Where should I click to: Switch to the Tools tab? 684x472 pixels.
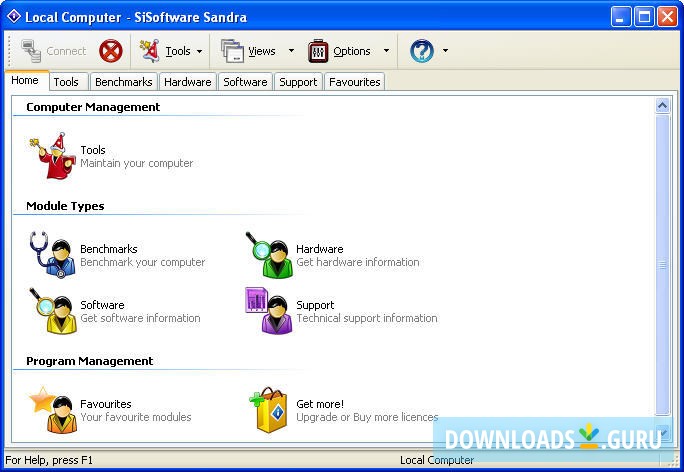coord(66,82)
